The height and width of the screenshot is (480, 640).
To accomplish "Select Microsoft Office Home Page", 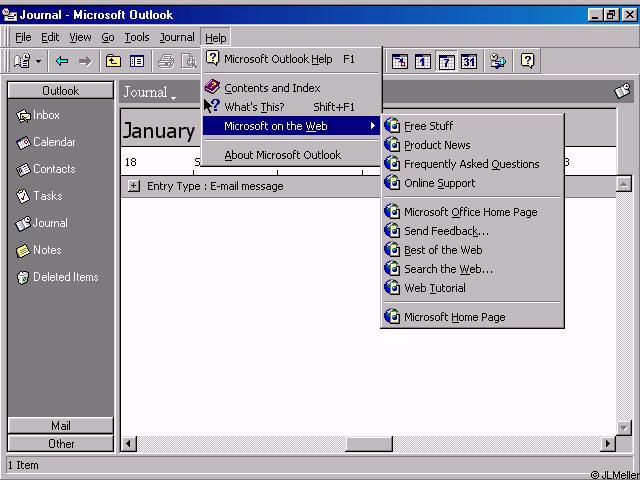I will click(472, 212).
